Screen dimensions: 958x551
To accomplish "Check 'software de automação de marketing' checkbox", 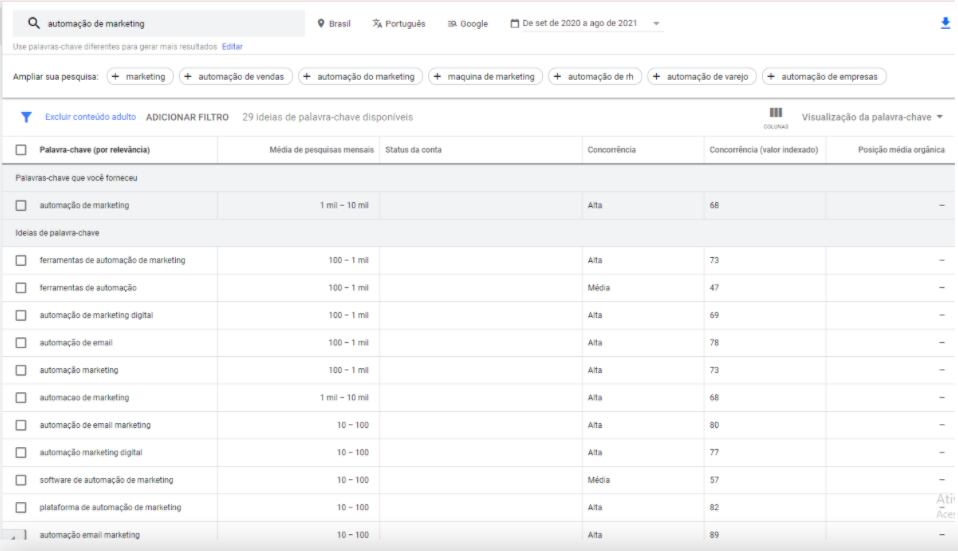I will [21, 480].
